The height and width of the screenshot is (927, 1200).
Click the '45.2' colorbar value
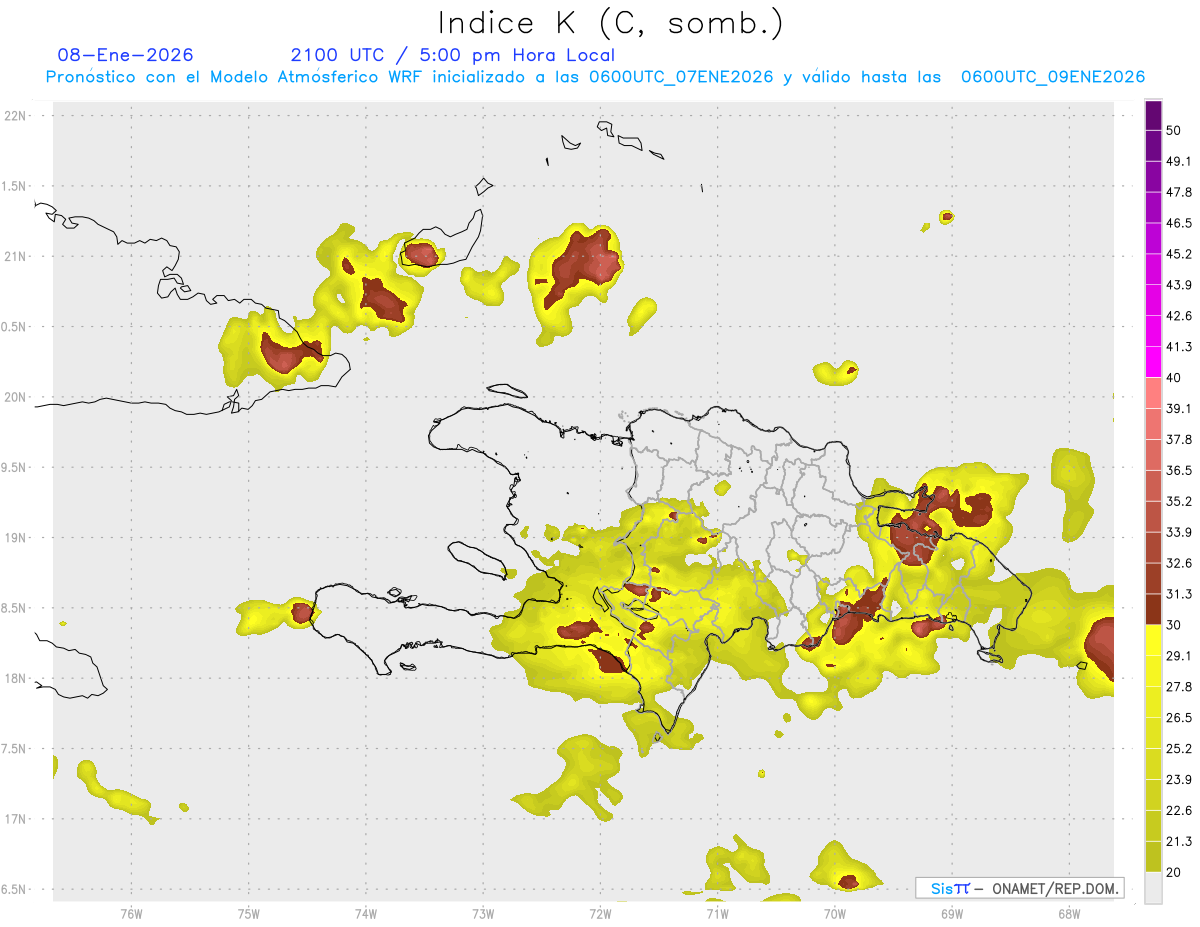(1179, 254)
